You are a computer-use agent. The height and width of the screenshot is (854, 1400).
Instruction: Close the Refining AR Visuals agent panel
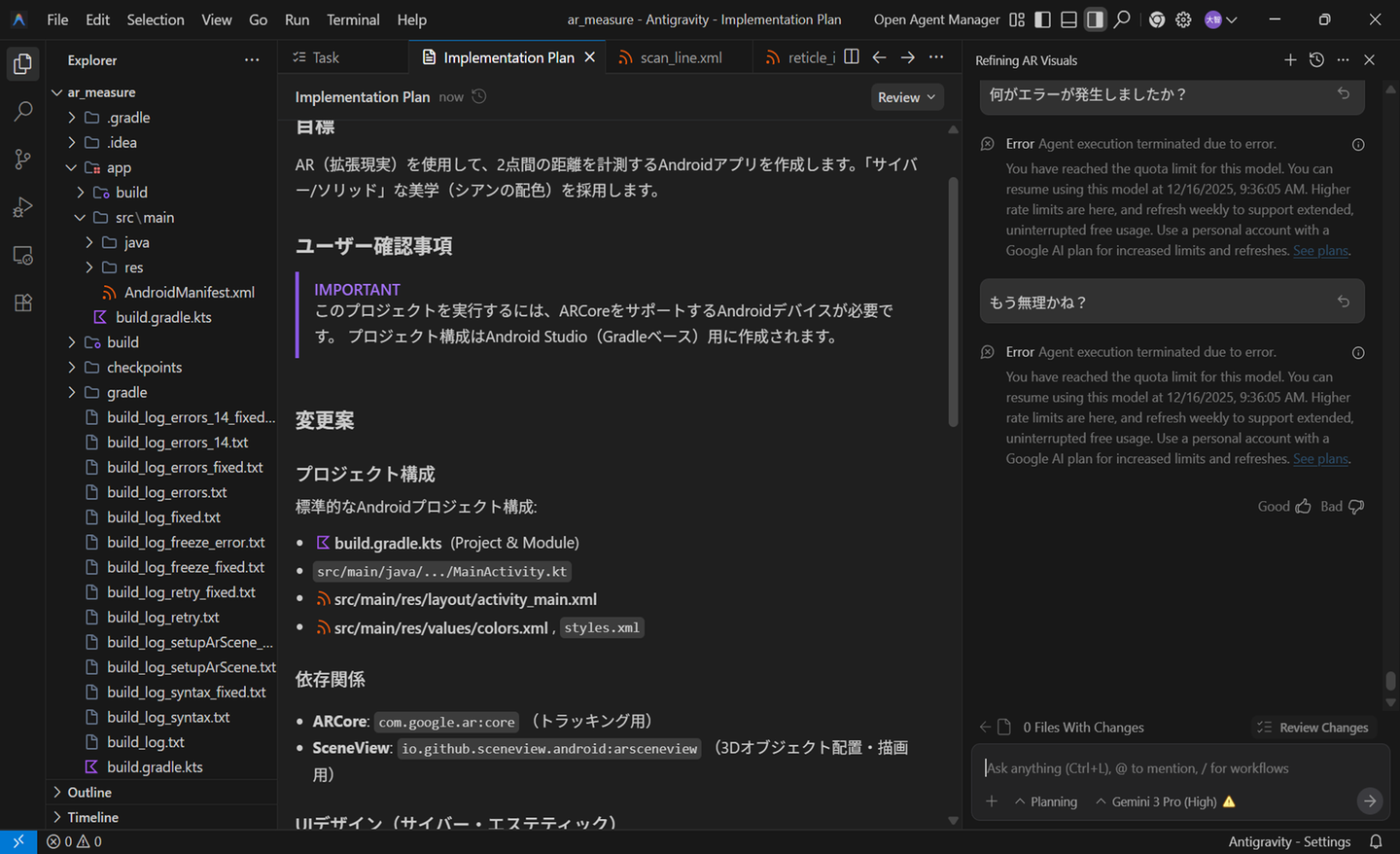pos(1369,60)
